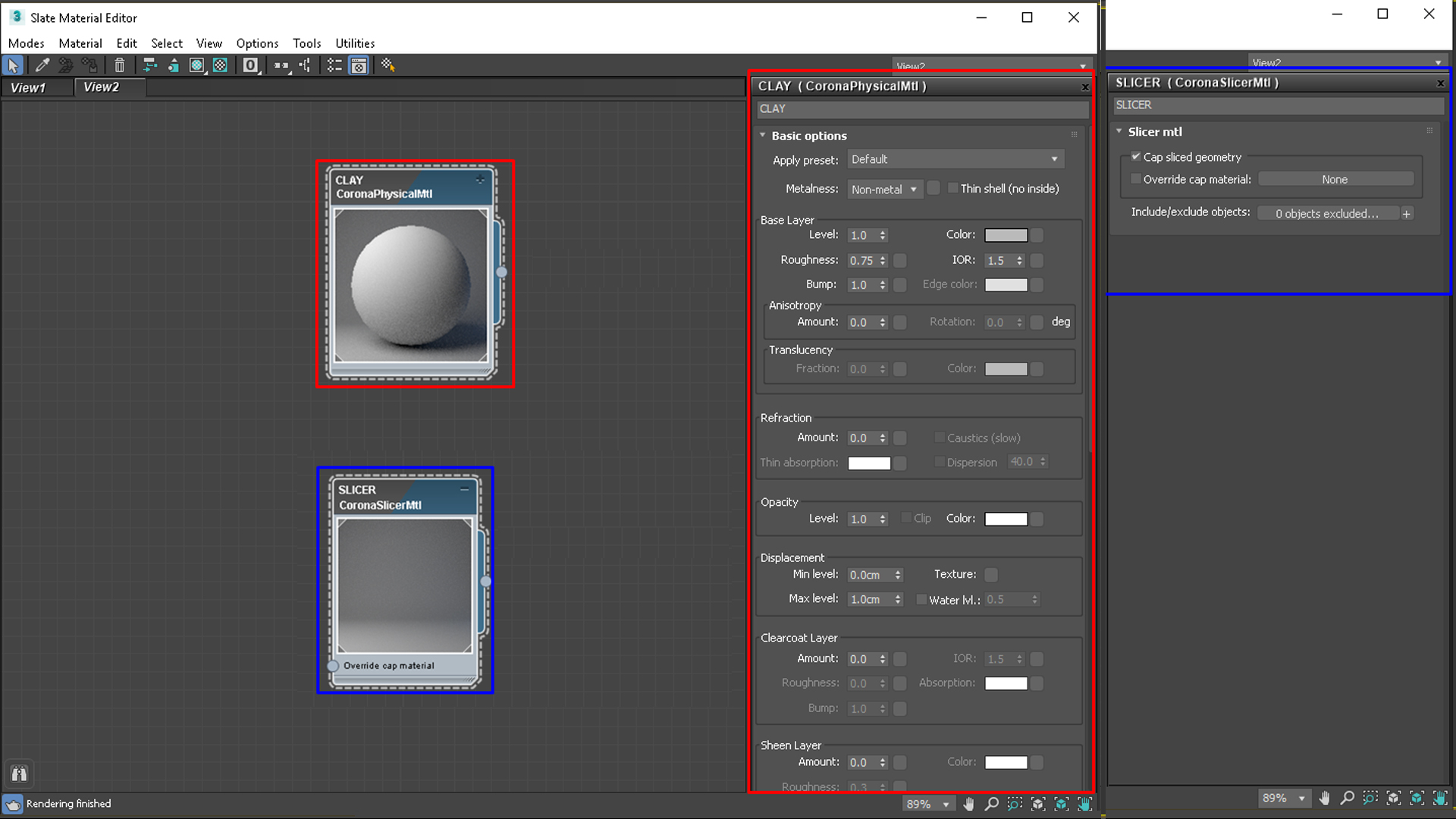Screen dimensions: 1456x819
Task: Click the Delete Selected trash icon
Action: click(x=119, y=65)
